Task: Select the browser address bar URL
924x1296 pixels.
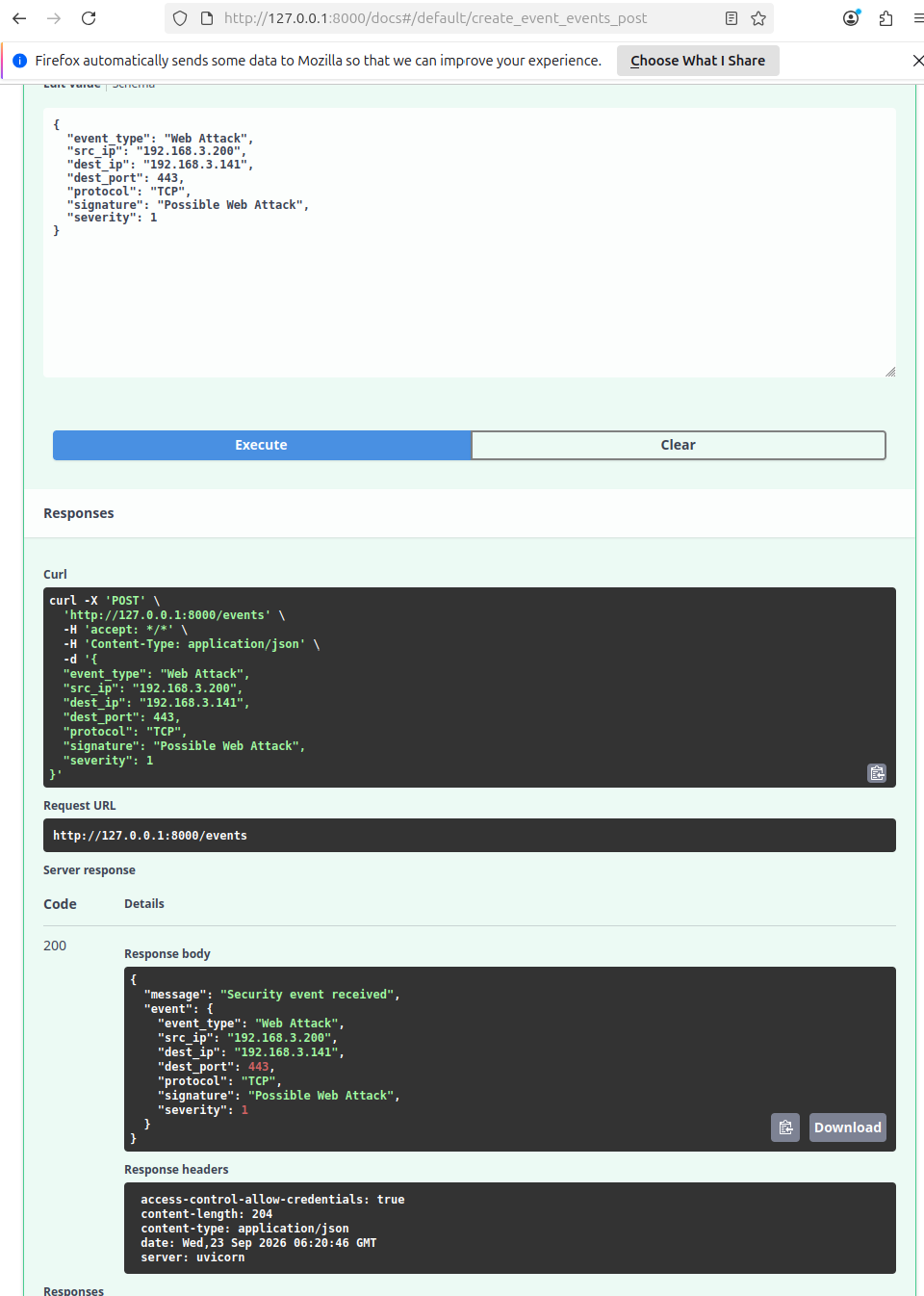Action: 435,18
